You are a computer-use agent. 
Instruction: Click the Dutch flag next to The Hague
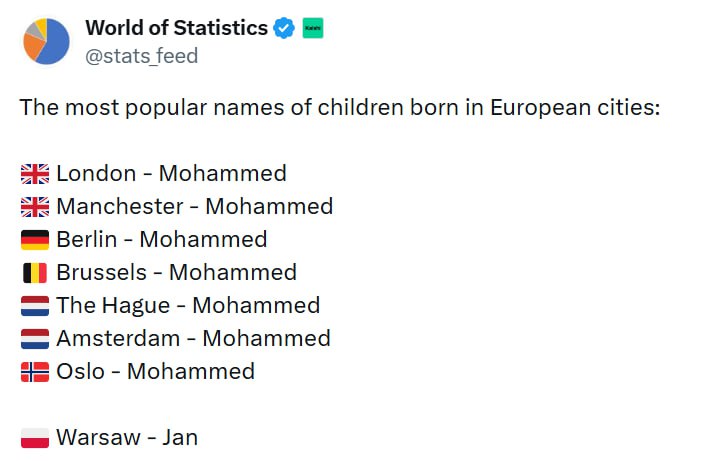[x=34, y=306]
